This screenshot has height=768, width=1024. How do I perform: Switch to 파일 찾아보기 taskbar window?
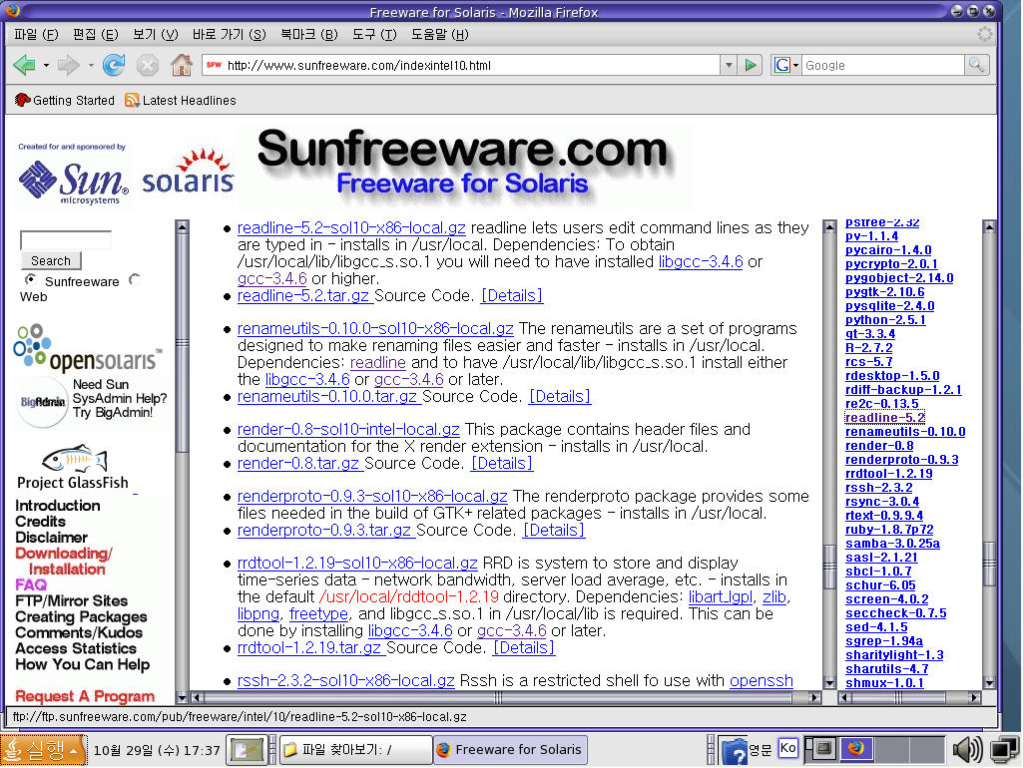[356, 750]
